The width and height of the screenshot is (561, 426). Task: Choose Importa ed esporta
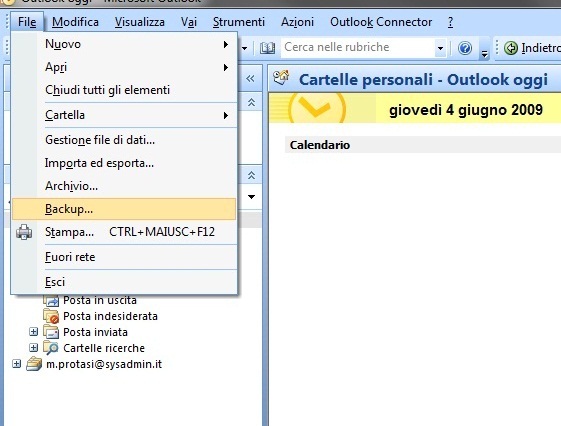pos(124,163)
